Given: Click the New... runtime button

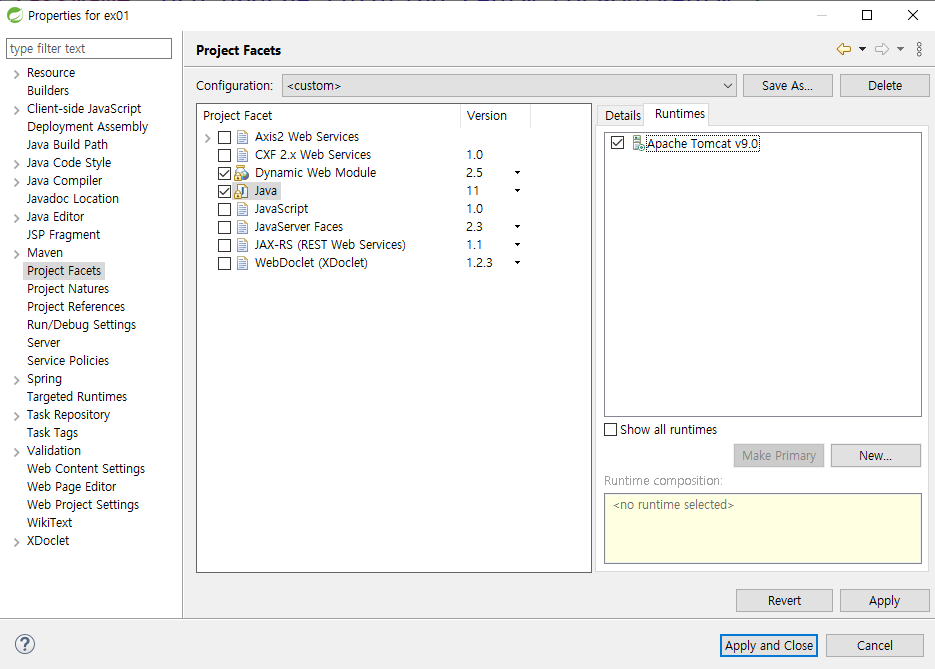Looking at the screenshot, I should [x=875, y=456].
